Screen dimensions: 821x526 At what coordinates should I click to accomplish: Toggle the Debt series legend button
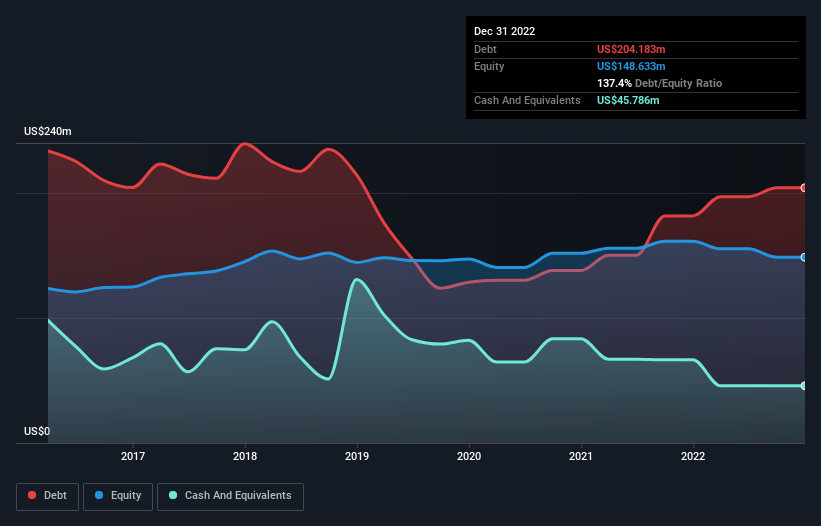[48, 496]
